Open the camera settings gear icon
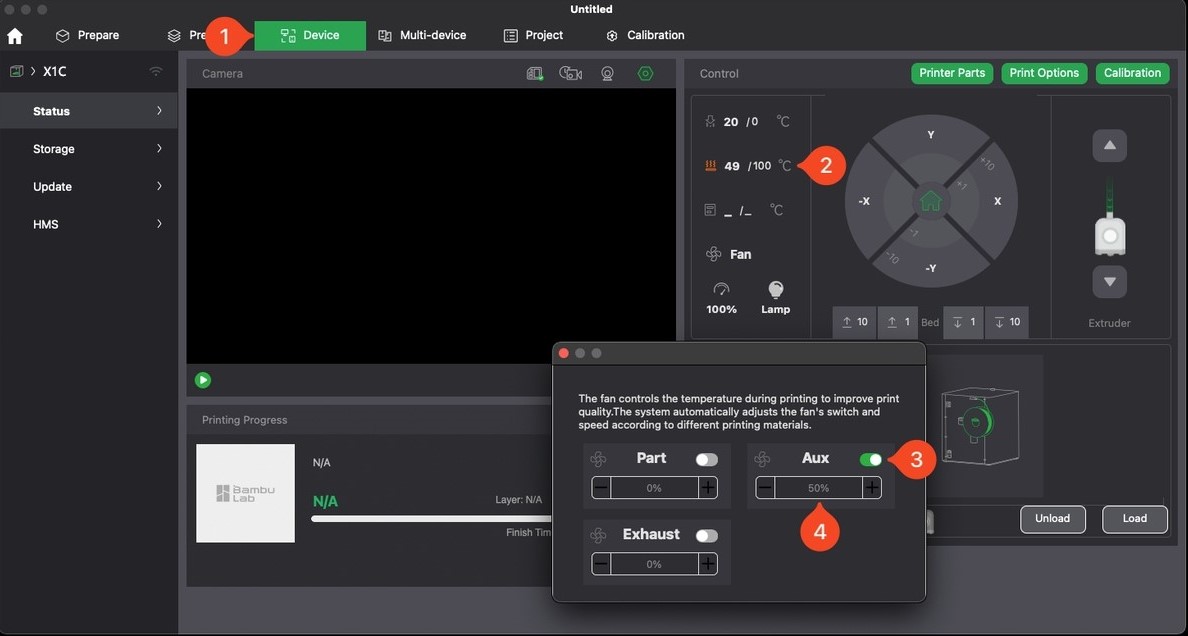This screenshot has height=636, width=1188. [645, 73]
